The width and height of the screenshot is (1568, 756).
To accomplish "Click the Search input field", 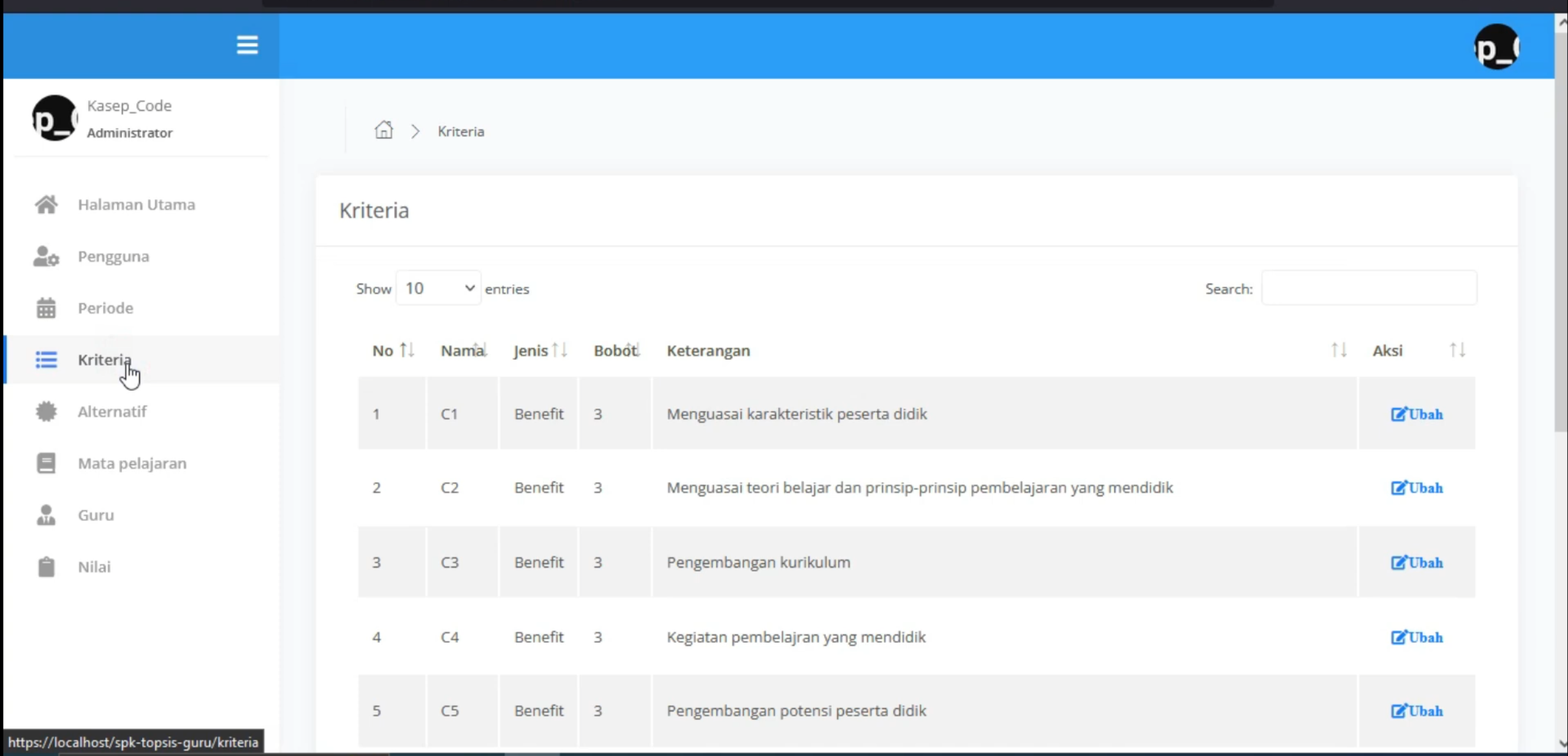I will tap(1369, 288).
